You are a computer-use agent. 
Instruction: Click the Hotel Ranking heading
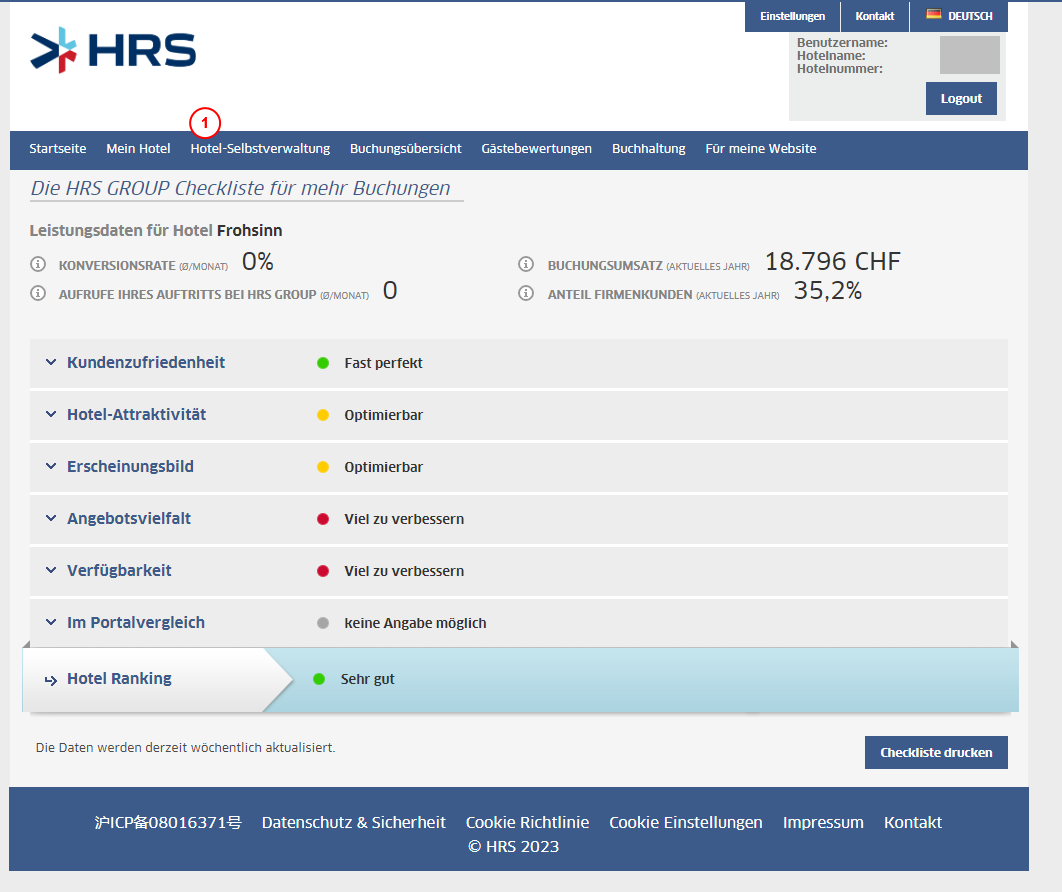(119, 679)
